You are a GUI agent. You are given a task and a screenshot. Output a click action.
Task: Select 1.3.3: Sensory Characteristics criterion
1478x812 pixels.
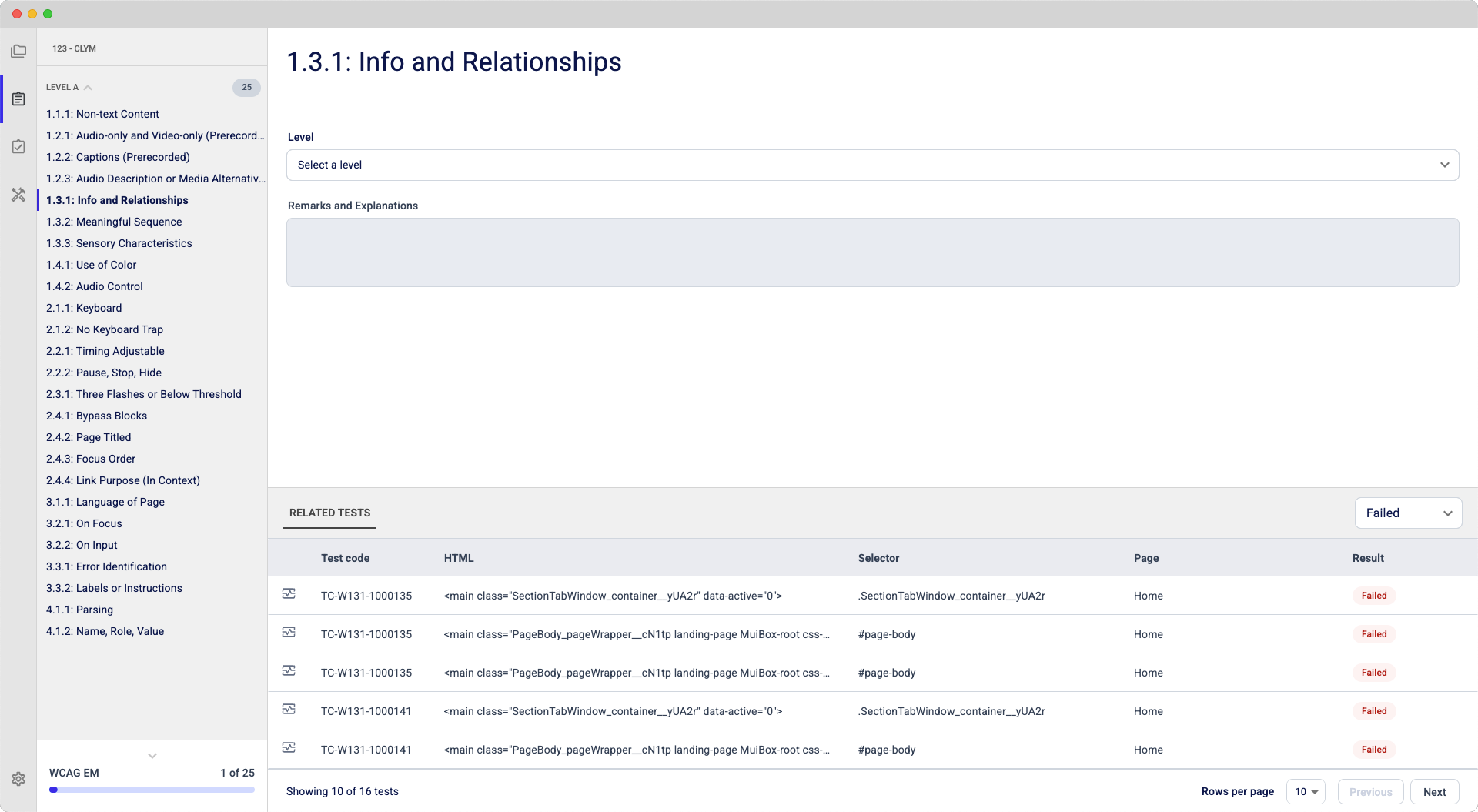point(119,243)
